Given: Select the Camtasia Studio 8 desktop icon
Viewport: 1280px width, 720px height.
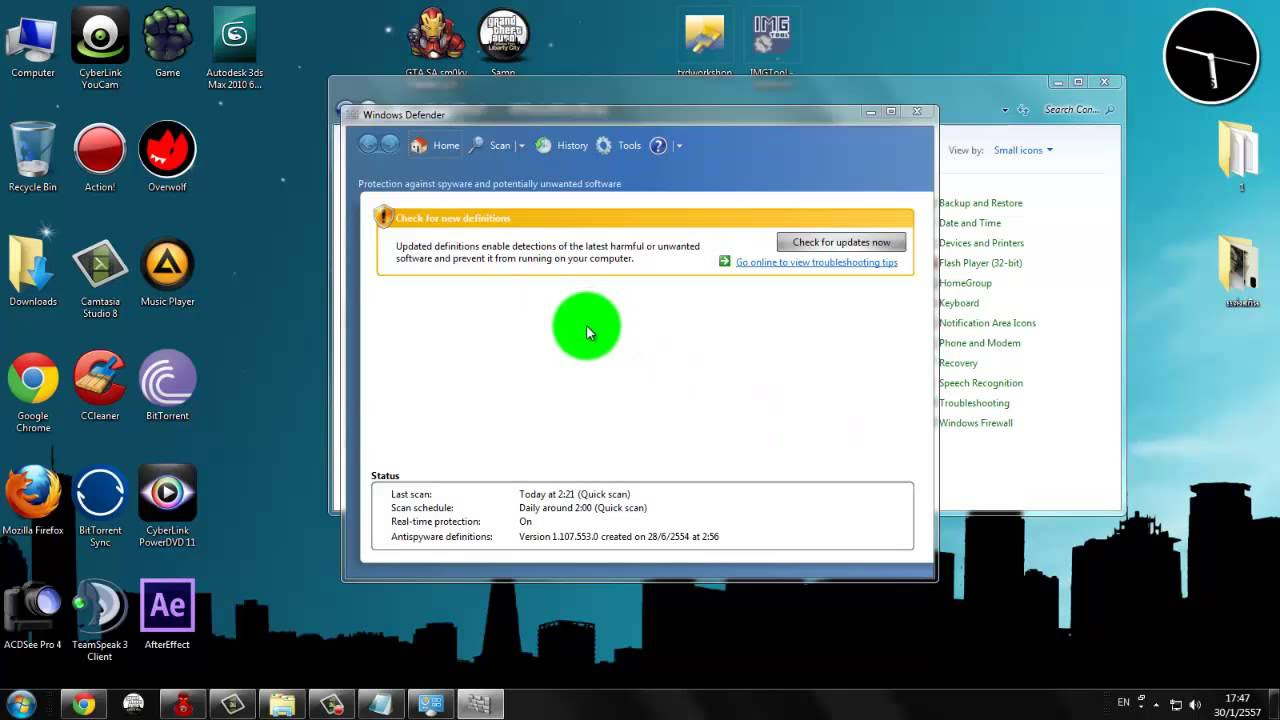Looking at the screenshot, I should click(x=100, y=278).
